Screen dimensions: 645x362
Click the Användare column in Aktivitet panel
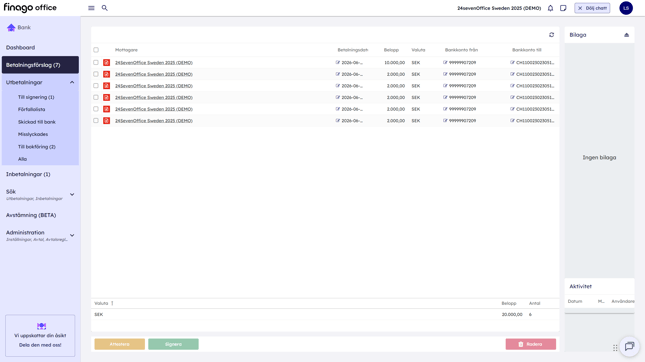(x=623, y=301)
